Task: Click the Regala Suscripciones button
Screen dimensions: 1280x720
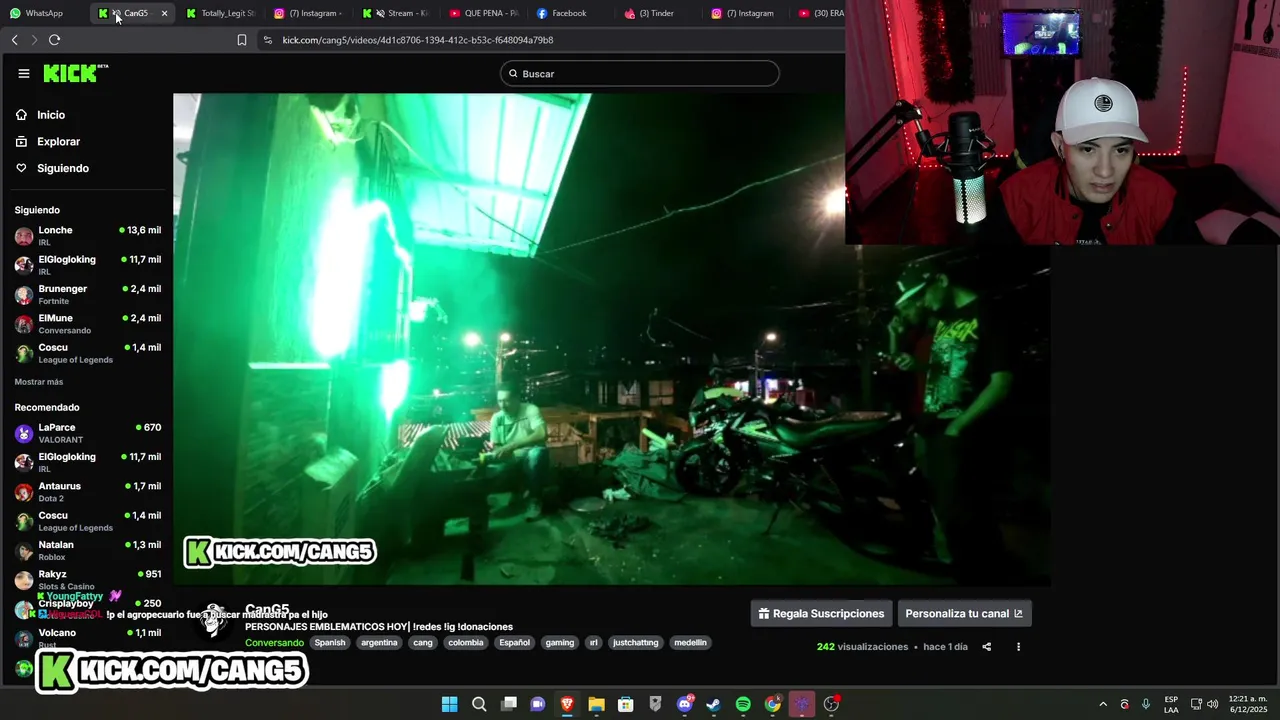Action: coord(821,614)
